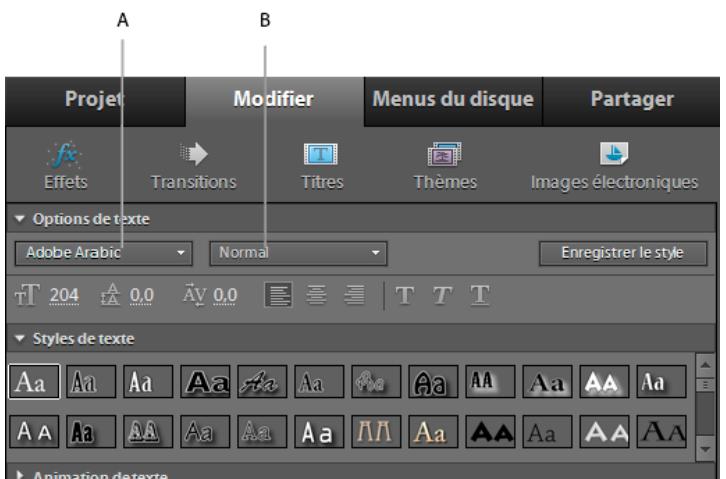
Task: Select the heavy solid black AA style
Action: [x=490, y=432]
